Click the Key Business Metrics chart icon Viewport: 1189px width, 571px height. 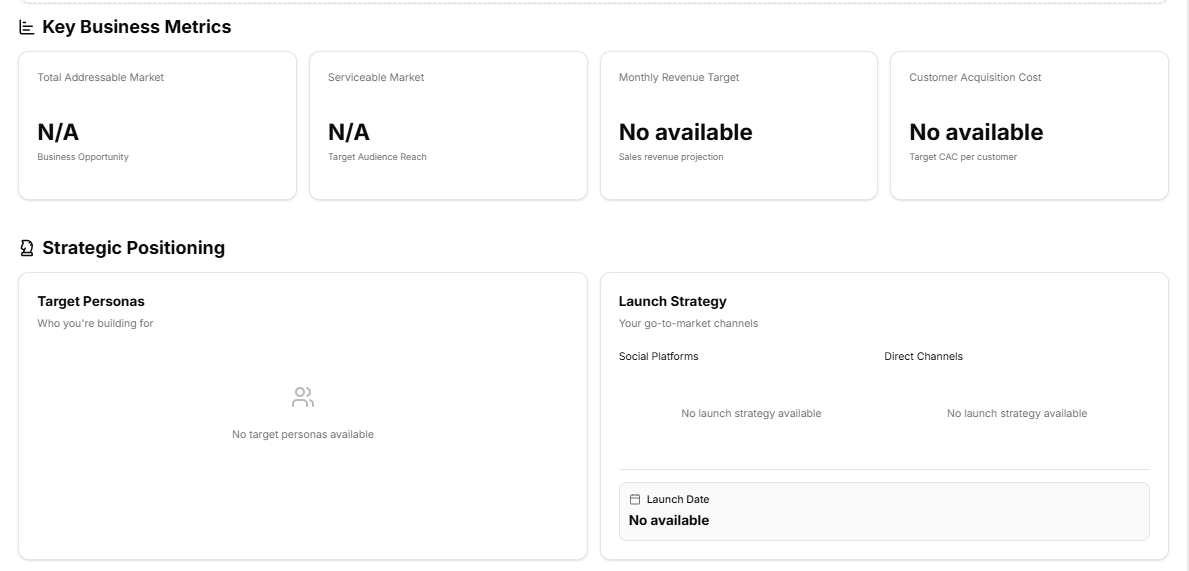[x=27, y=27]
